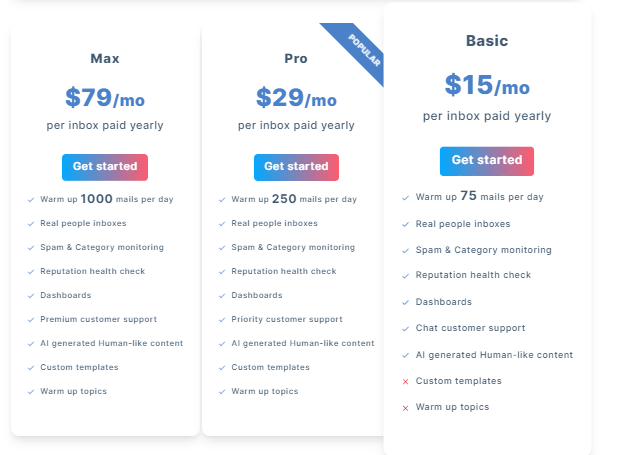Click checkmark next to Chat customer support
Viewport: 630px width, 455px height.
click(x=405, y=329)
